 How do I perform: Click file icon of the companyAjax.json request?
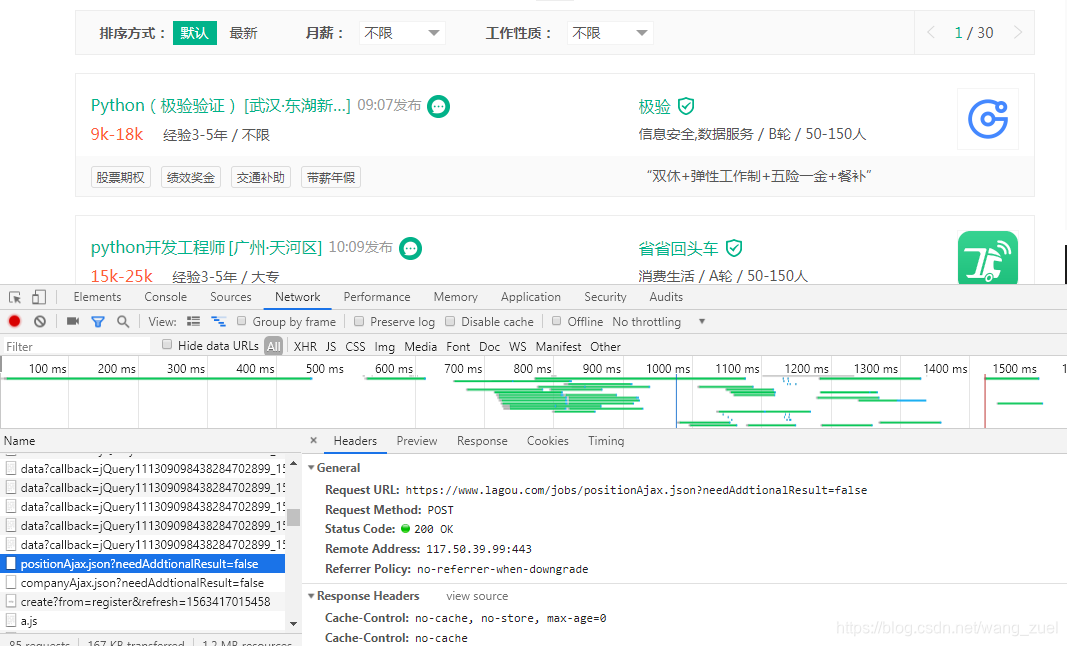[11, 583]
